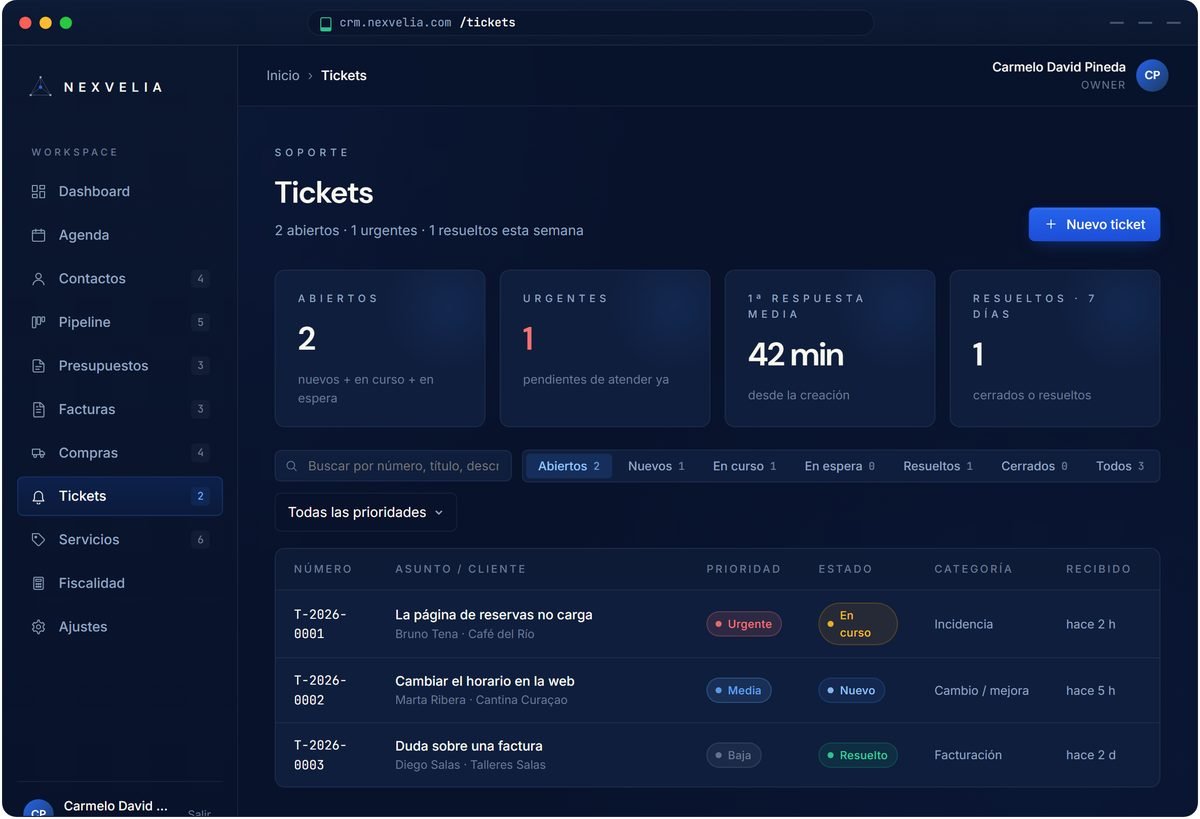The image size is (1200, 819).
Task: Open the Dashboard grid icon
Action: (38, 191)
